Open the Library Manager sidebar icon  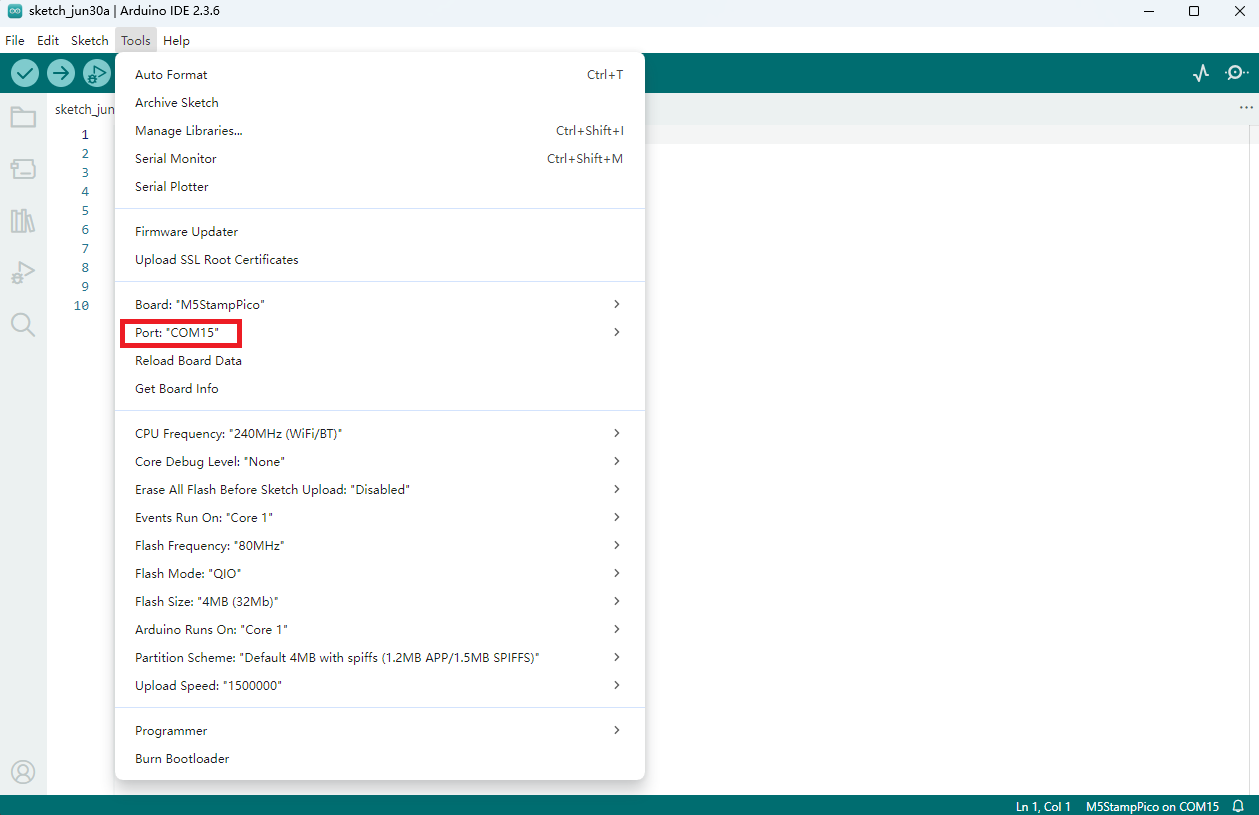point(23,221)
